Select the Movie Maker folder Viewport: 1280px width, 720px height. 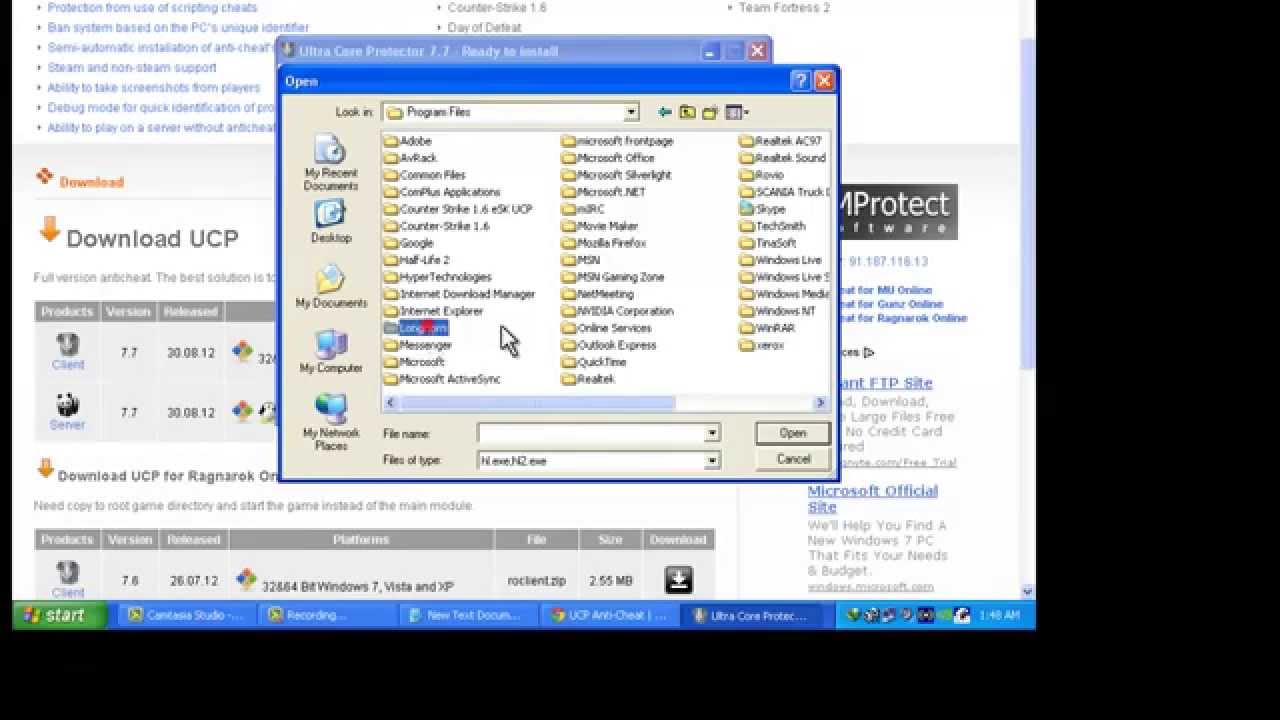600,226
